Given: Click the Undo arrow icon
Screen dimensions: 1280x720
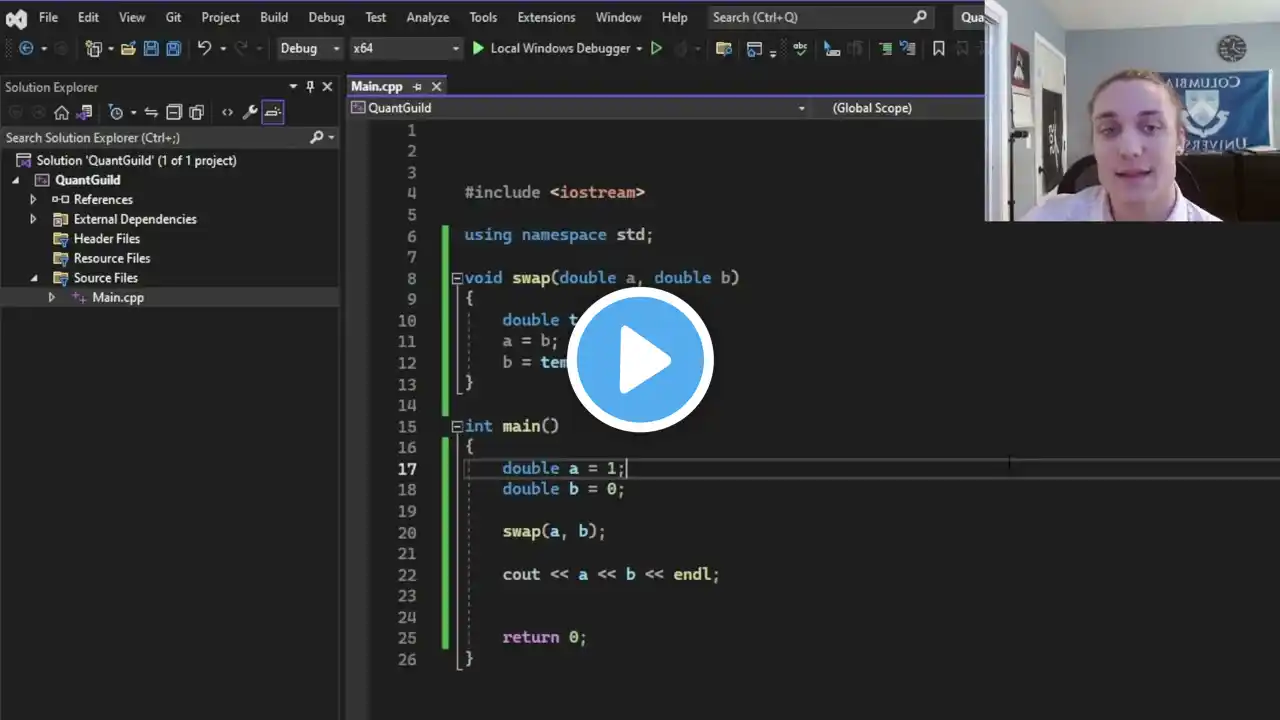Looking at the screenshot, I should (x=204, y=48).
